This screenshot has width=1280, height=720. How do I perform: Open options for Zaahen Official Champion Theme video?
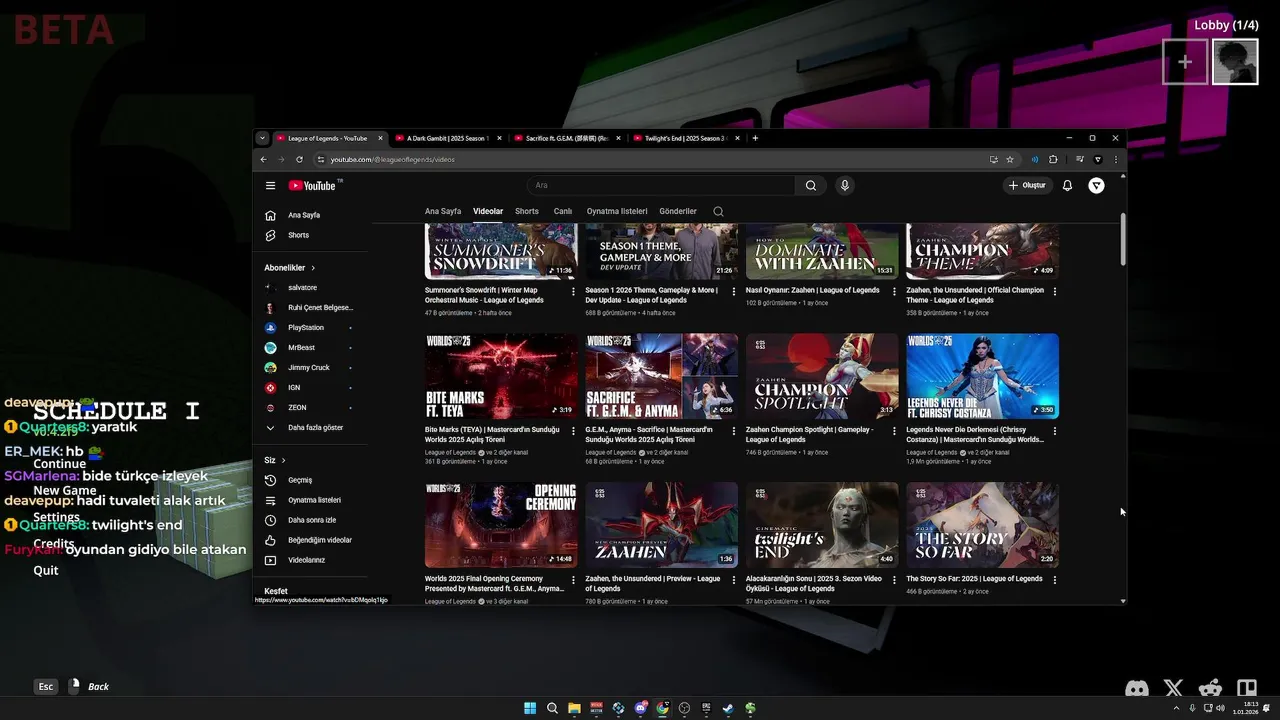(1055, 291)
